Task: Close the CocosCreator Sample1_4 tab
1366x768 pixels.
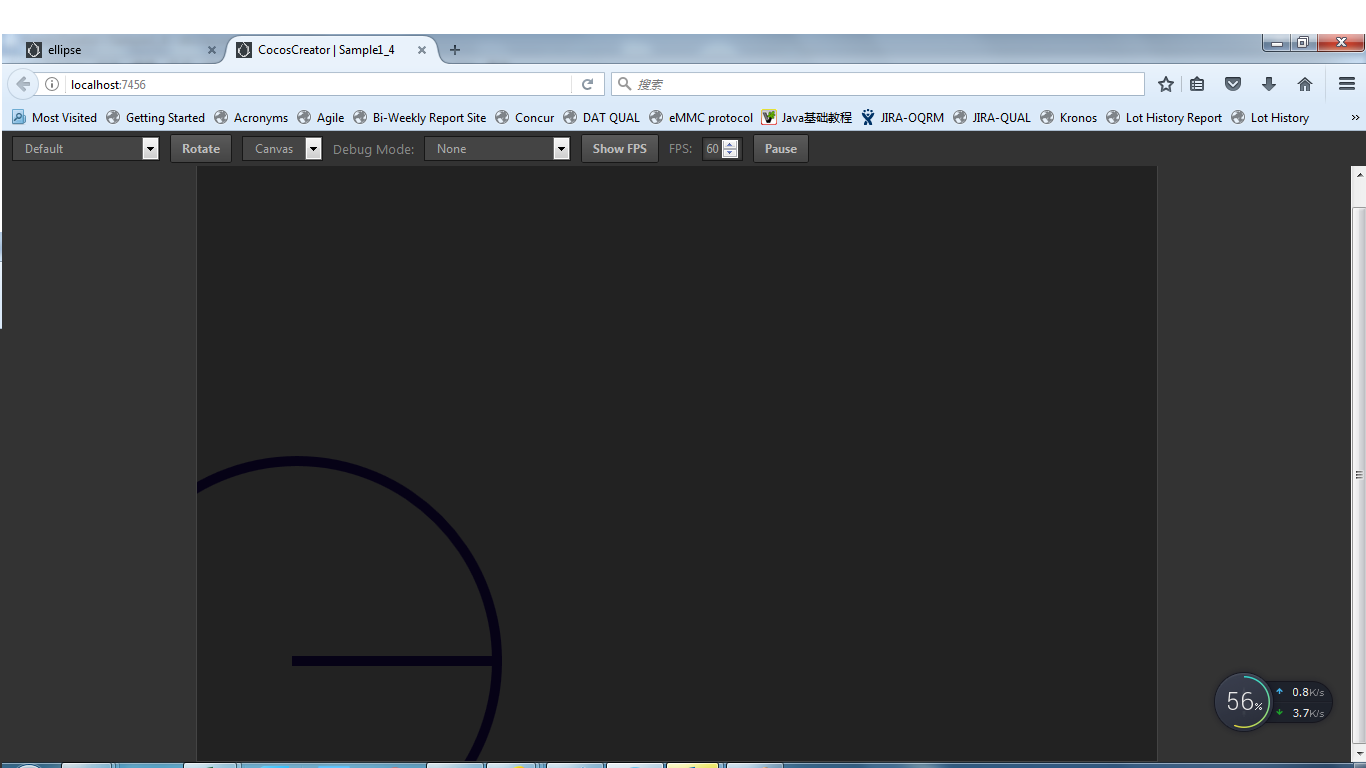Action: click(422, 50)
